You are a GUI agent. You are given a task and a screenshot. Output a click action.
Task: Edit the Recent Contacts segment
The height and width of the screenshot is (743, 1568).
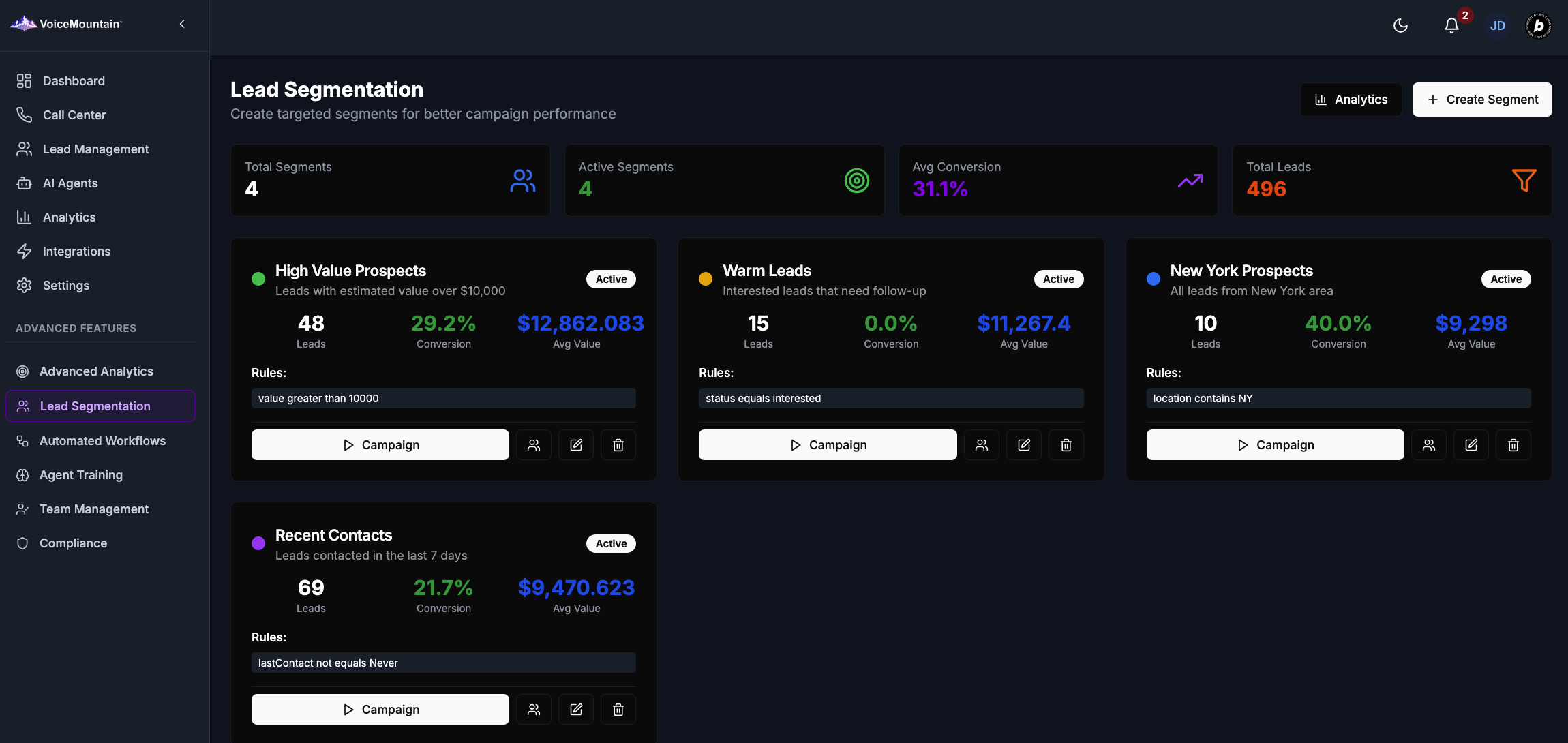click(x=575, y=710)
